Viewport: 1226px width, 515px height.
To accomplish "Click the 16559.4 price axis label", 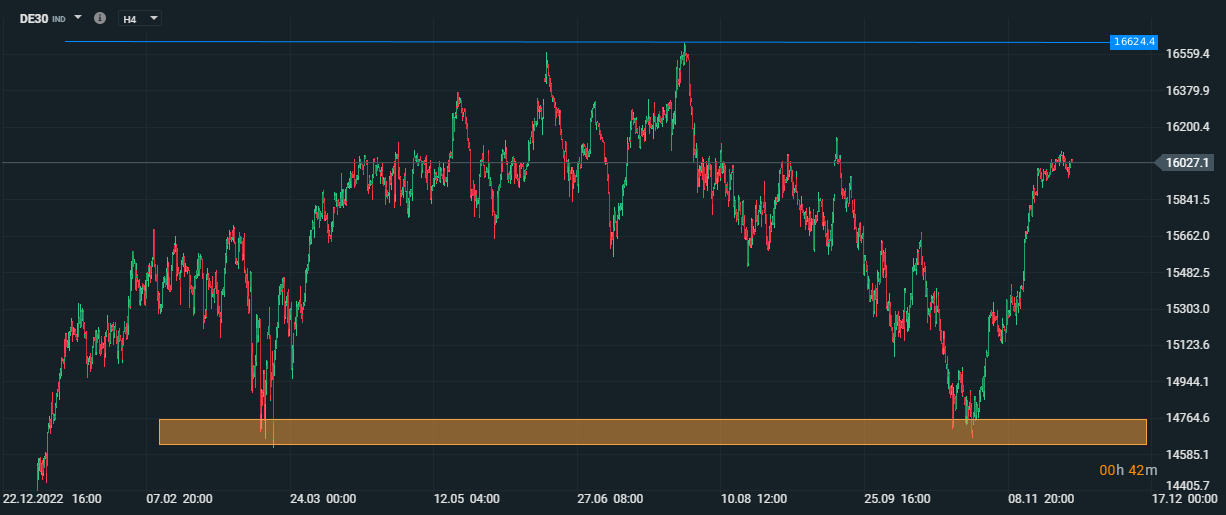I will pyautogui.click(x=1189, y=54).
